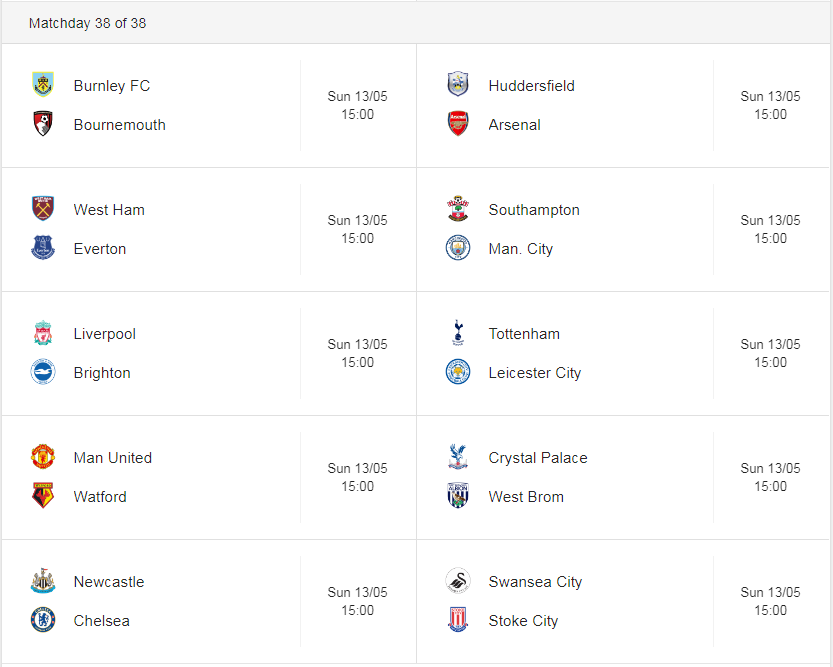The image size is (833, 667).
Task: Click the Man United club crest
Action: [x=43, y=457]
